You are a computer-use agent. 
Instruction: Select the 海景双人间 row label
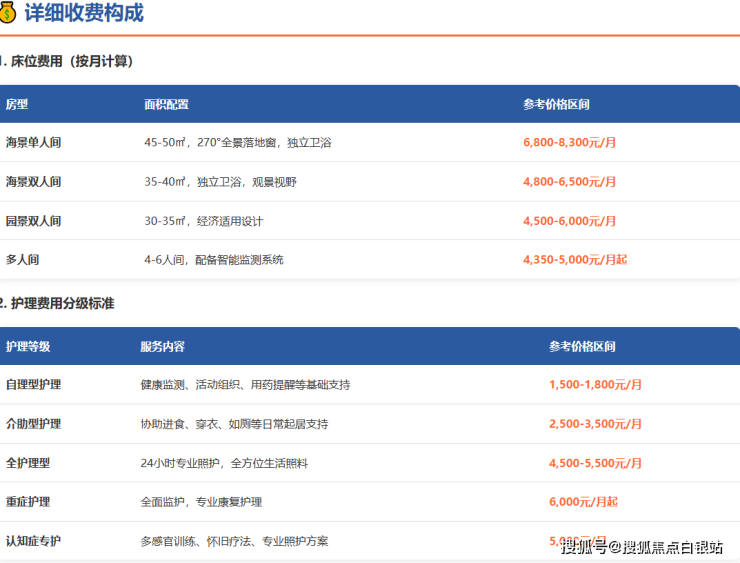coord(33,181)
